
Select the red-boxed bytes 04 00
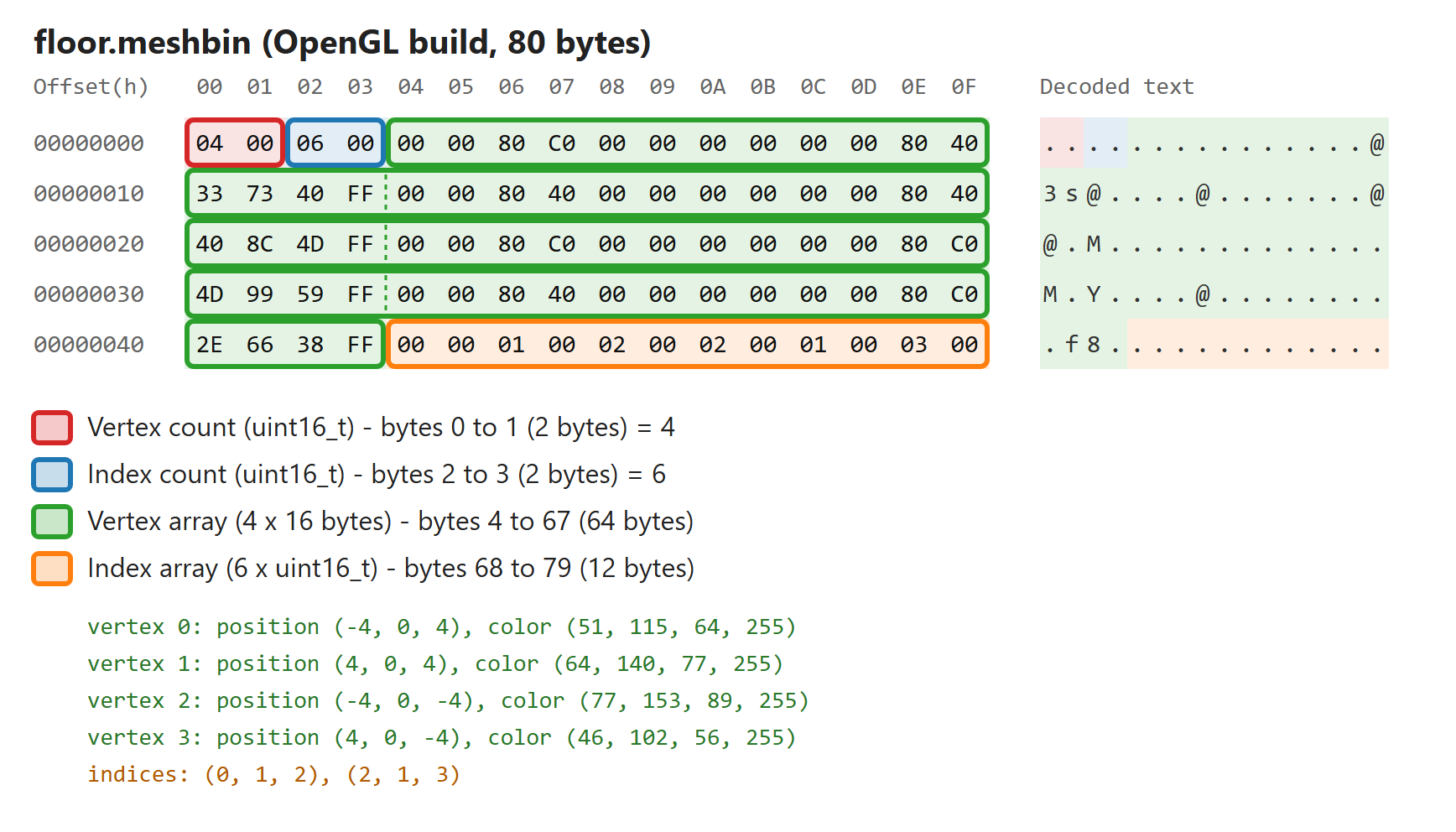tap(235, 143)
